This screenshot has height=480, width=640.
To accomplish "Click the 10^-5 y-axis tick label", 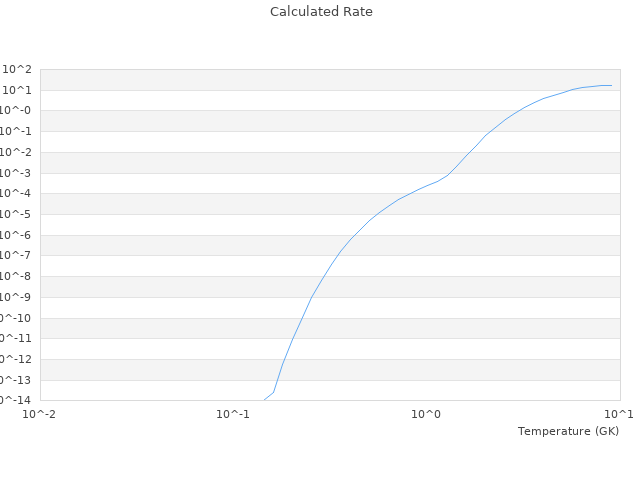I will pyautogui.click(x=16, y=214).
